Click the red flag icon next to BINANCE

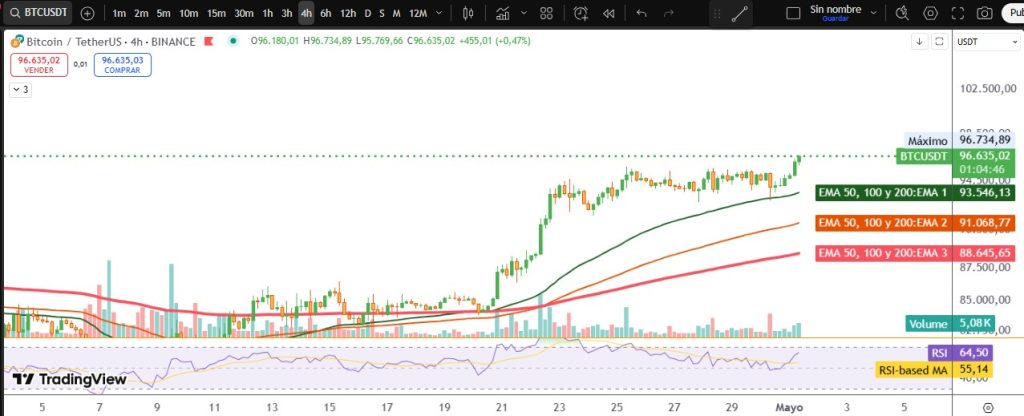pyautogui.click(x=209, y=41)
